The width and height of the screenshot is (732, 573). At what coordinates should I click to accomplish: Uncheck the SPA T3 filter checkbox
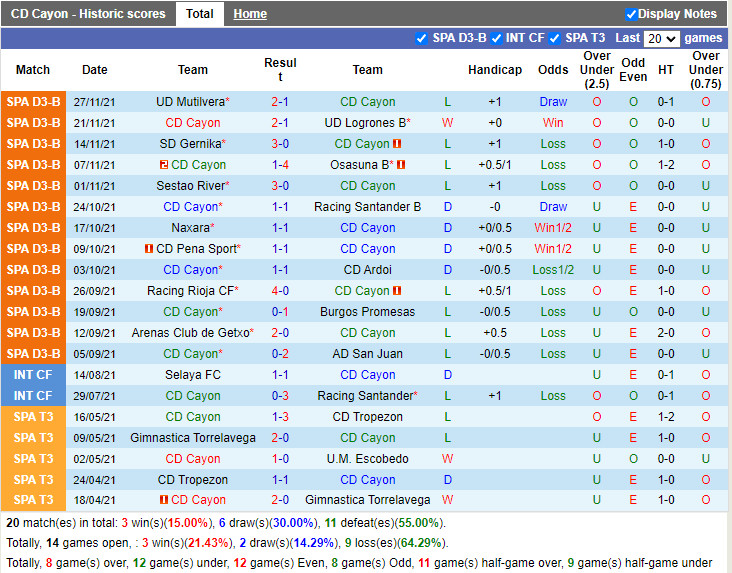[555, 38]
